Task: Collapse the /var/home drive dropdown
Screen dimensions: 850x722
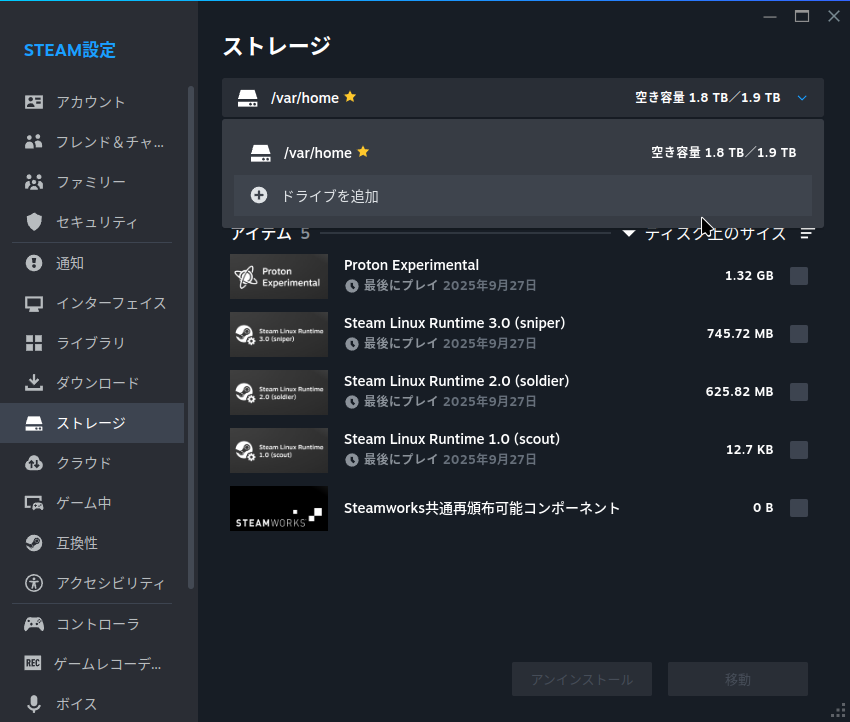Action: pos(800,98)
